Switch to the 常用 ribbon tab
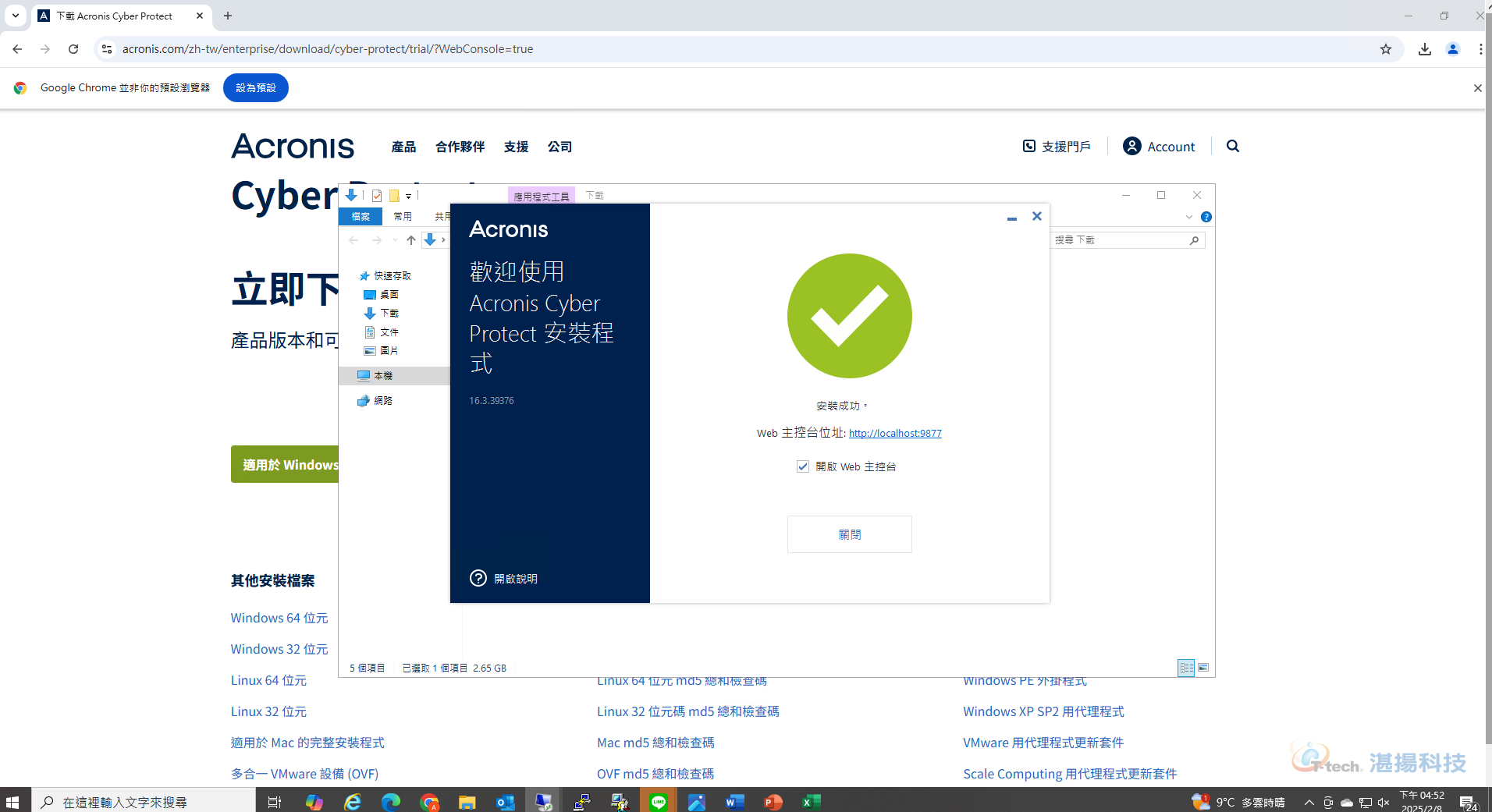 403,216
